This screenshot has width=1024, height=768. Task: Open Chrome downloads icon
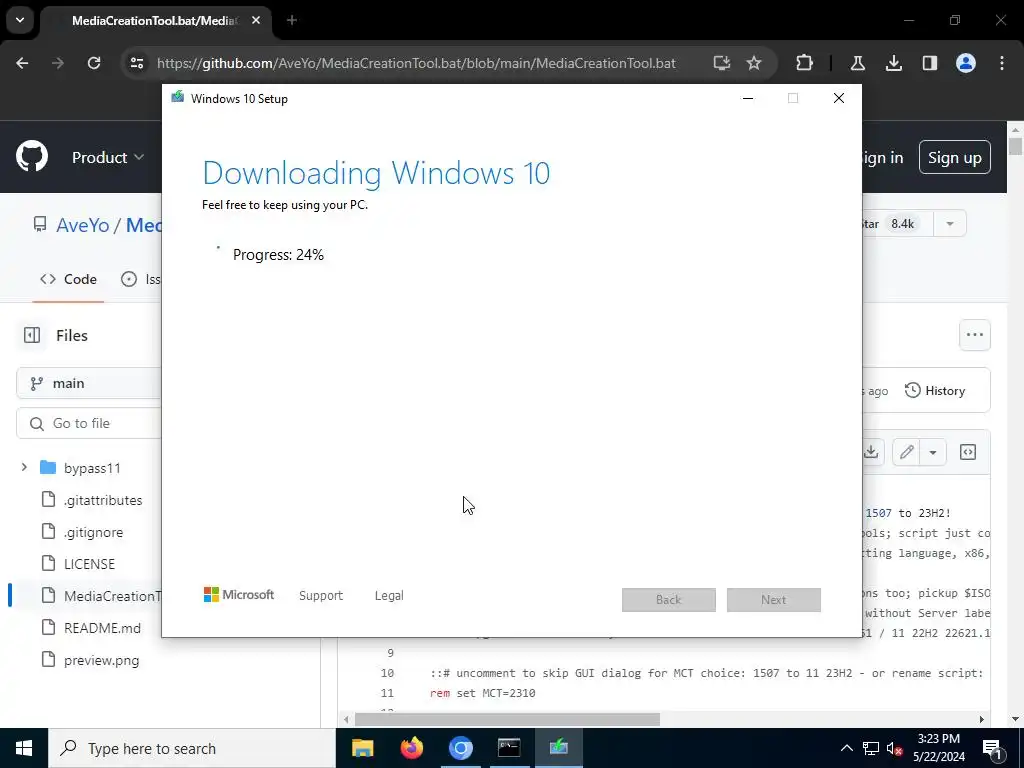click(893, 63)
